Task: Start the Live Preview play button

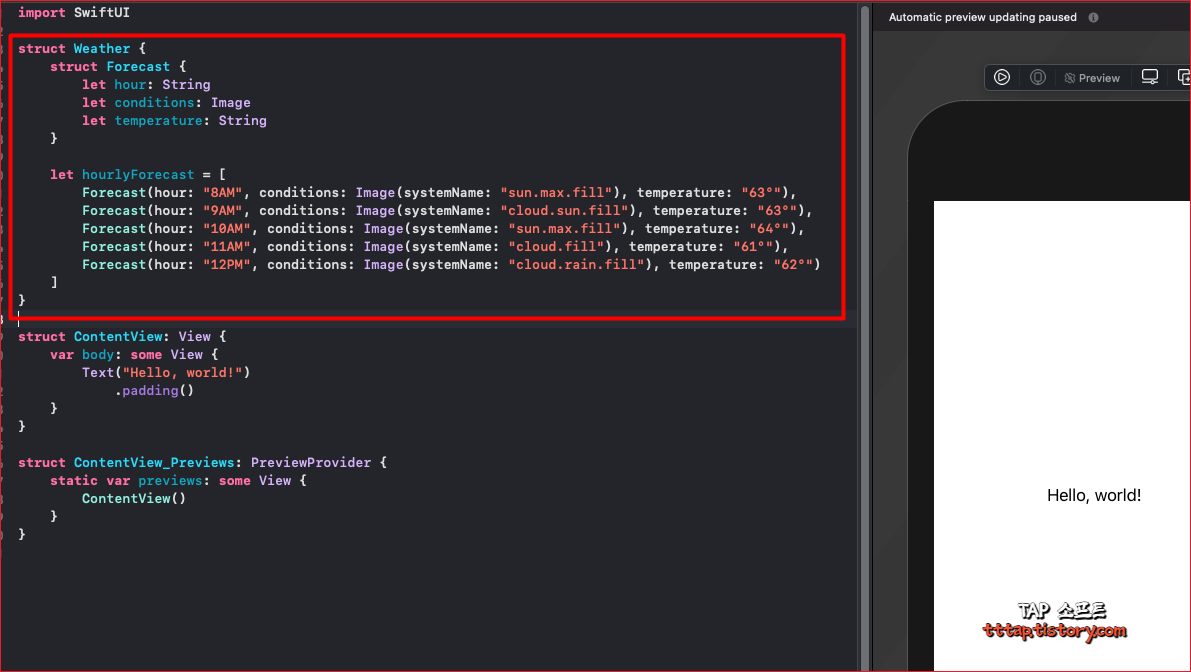Action: (1002, 77)
